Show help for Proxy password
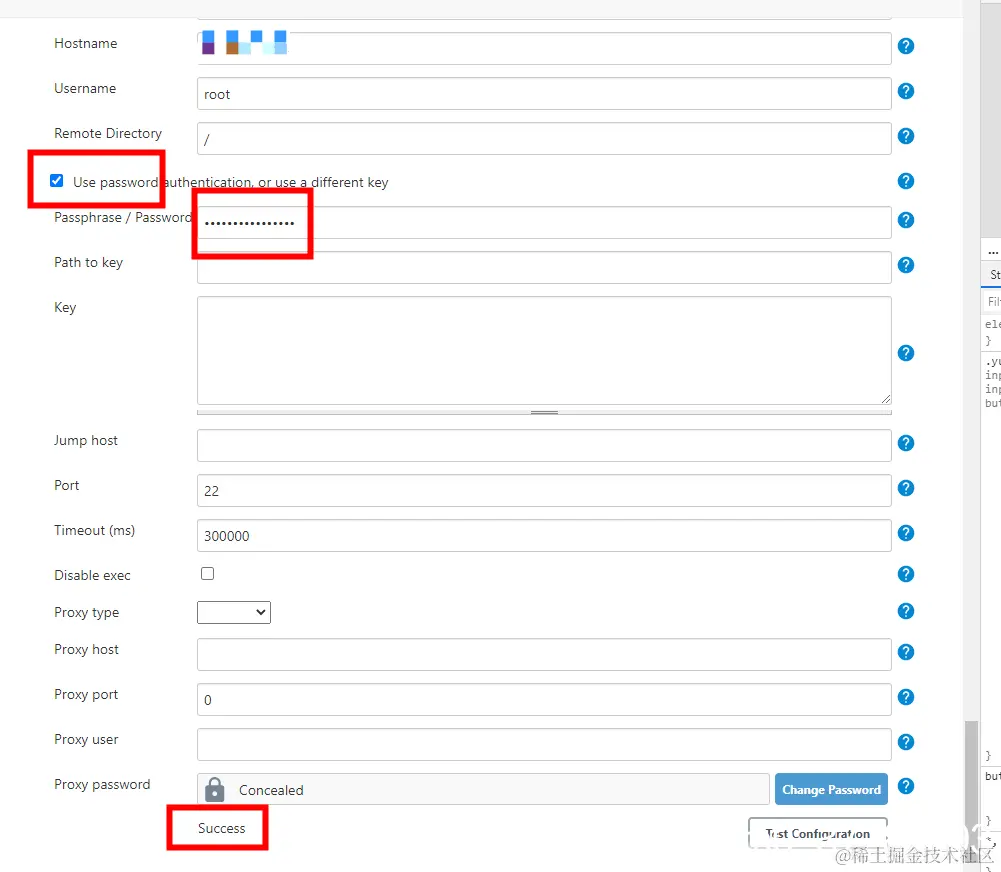The image size is (1001, 872). [x=905, y=786]
